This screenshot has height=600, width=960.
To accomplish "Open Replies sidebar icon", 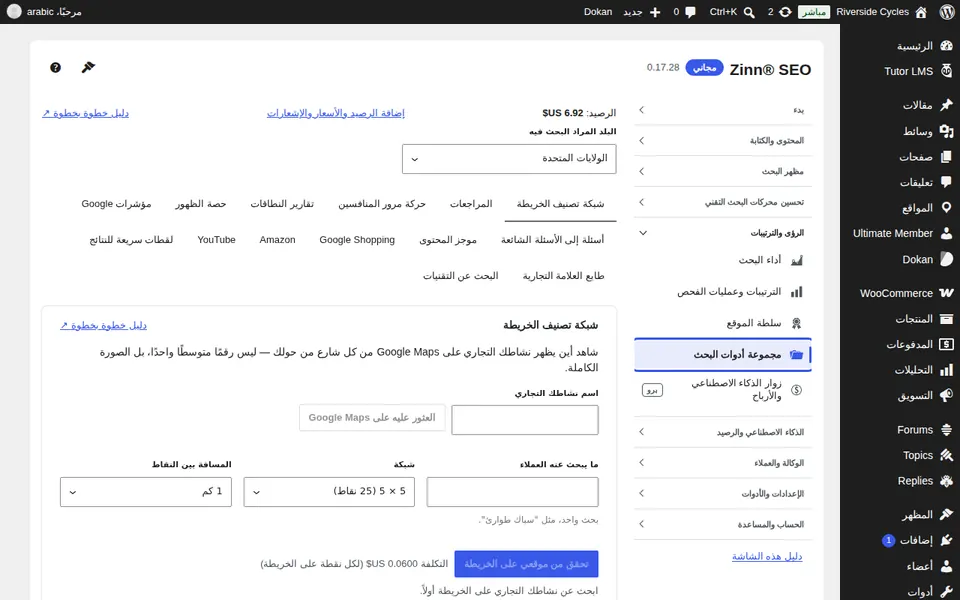I will pos(947,481).
